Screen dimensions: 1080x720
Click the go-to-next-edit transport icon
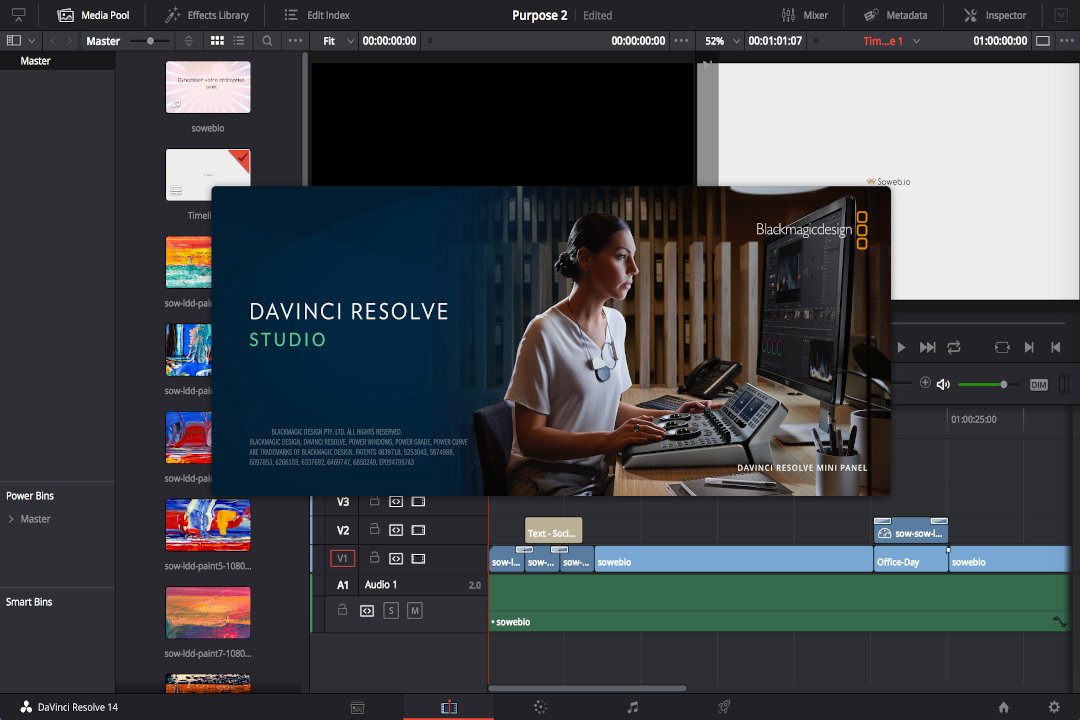tap(1029, 347)
